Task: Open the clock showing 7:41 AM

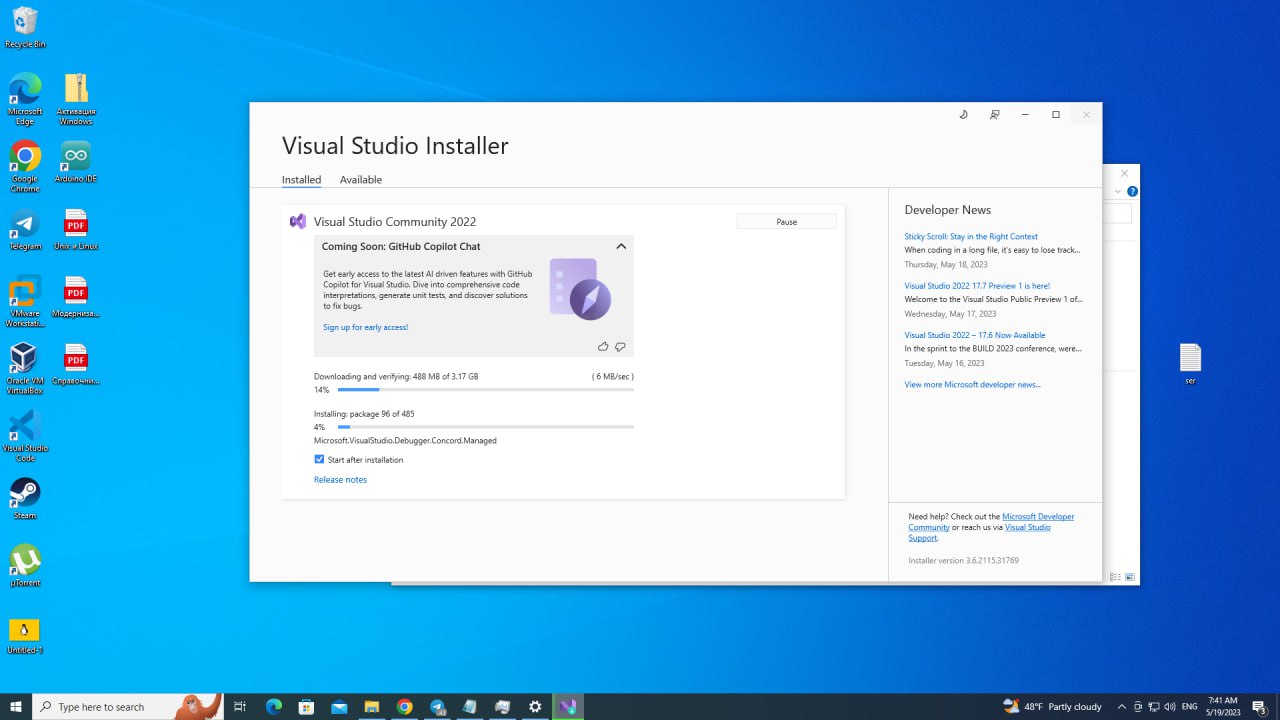Action: click(1223, 707)
